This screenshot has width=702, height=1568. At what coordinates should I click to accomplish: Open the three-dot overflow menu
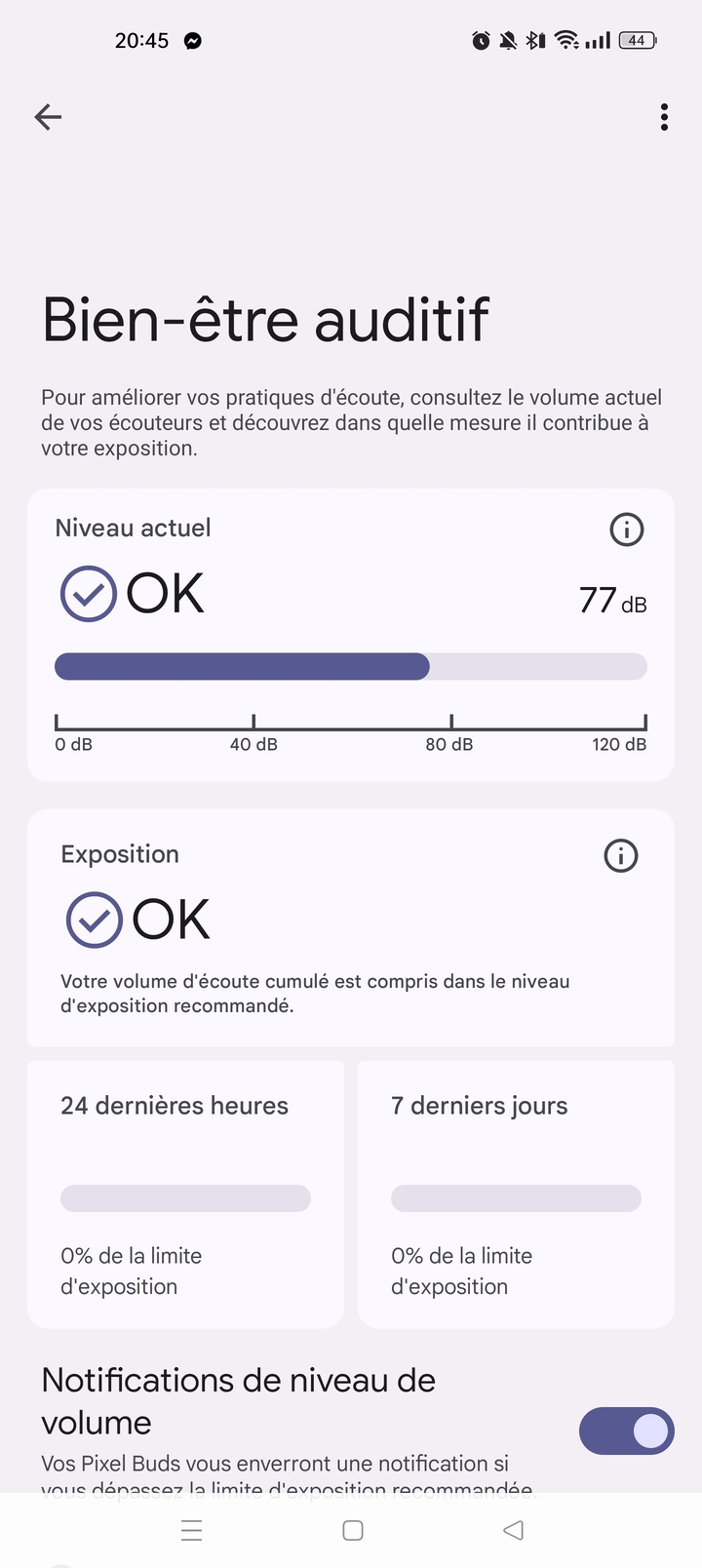[664, 117]
